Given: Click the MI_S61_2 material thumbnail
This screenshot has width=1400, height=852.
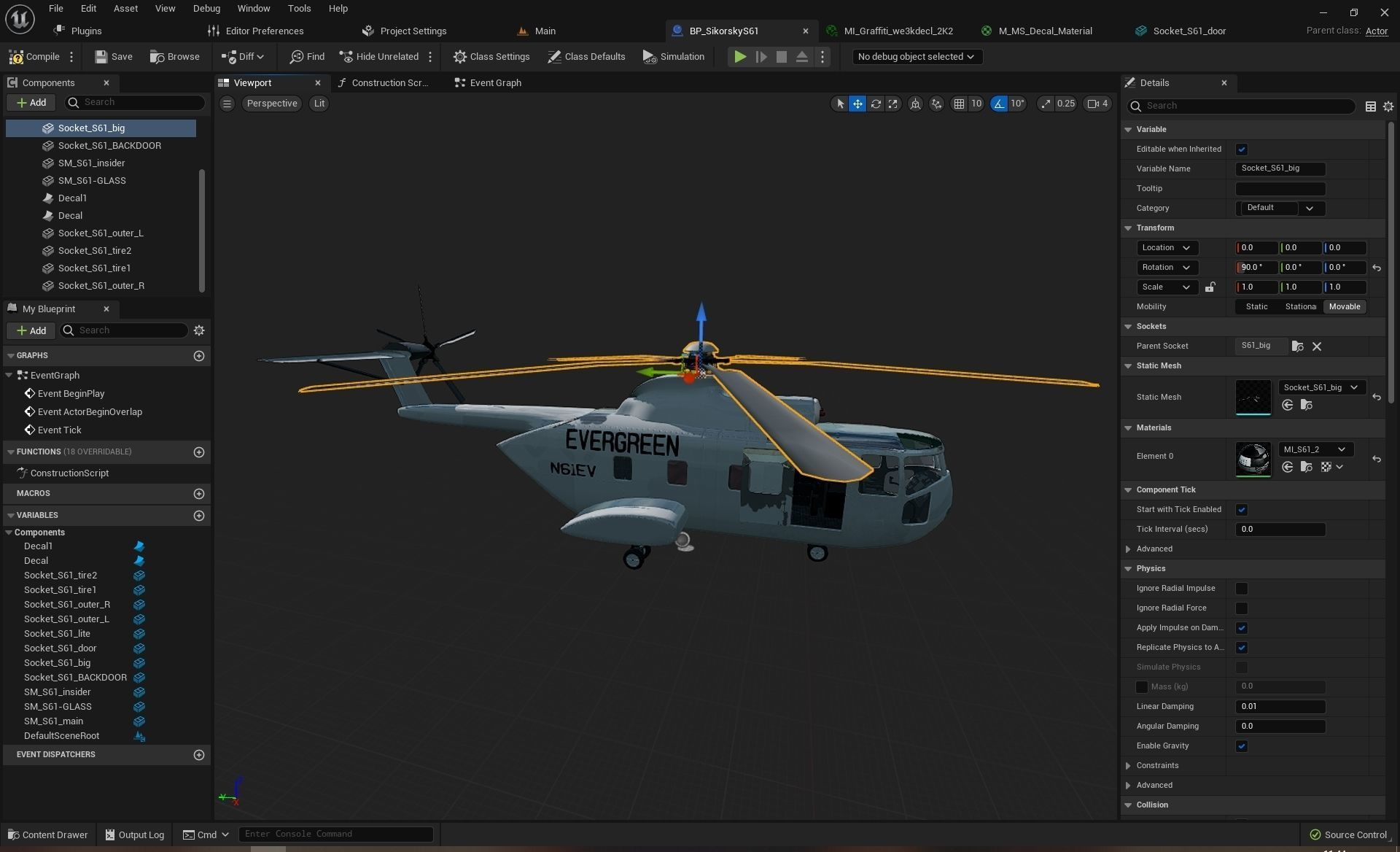Looking at the screenshot, I should (x=1253, y=459).
